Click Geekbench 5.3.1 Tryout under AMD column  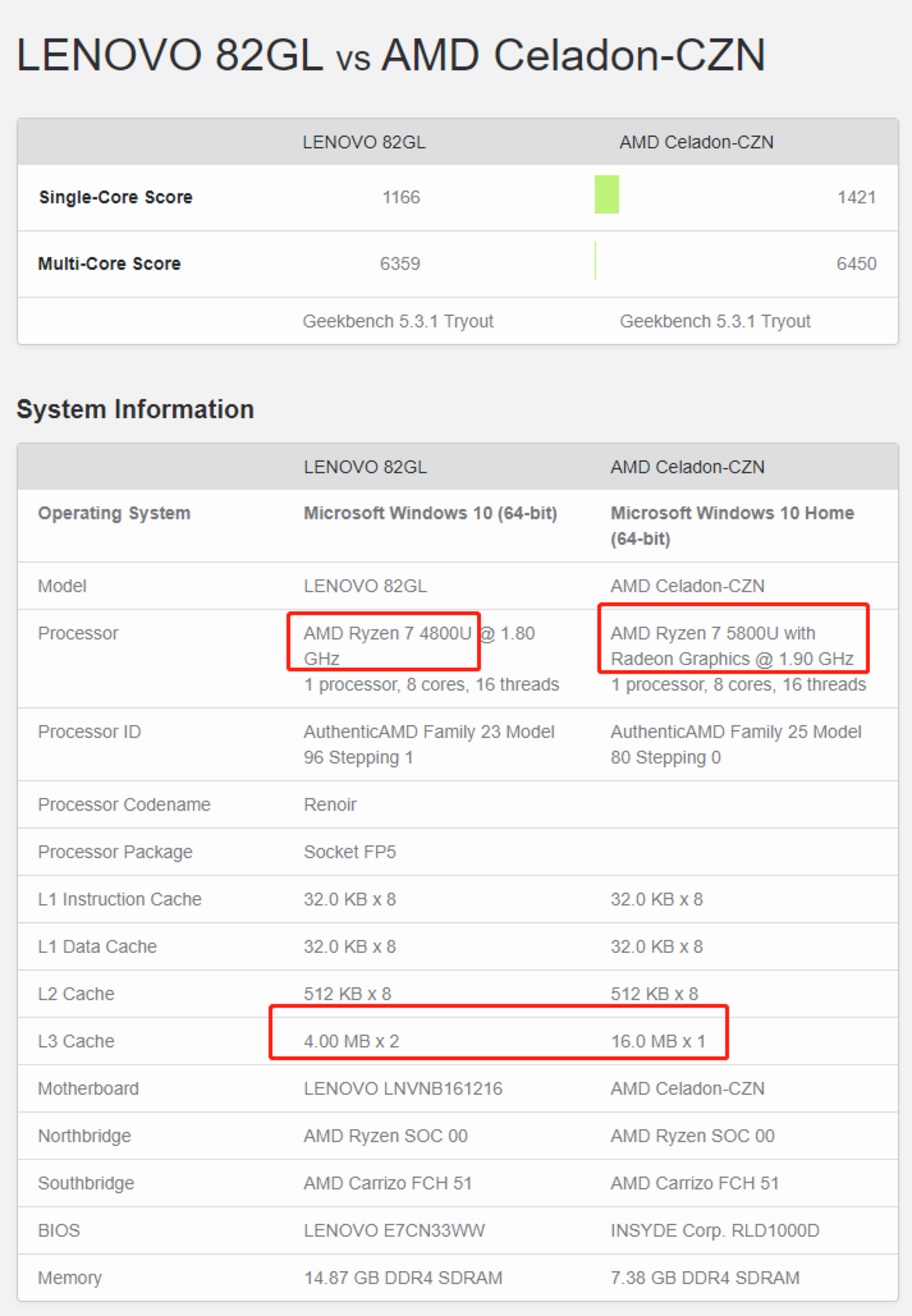pyautogui.click(x=715, y=322)
